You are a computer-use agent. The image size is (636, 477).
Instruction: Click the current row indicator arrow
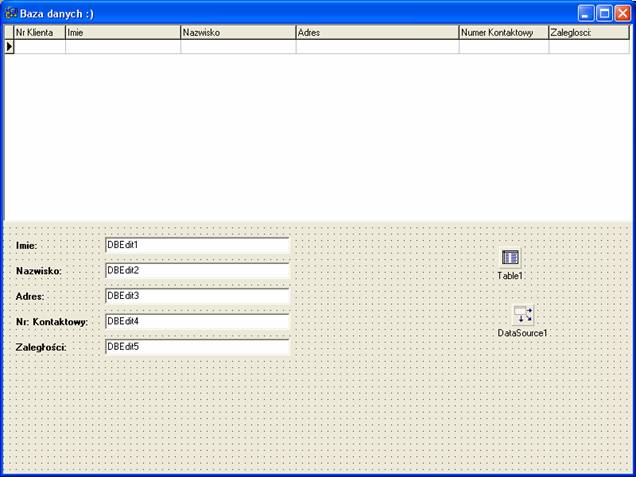9,46
